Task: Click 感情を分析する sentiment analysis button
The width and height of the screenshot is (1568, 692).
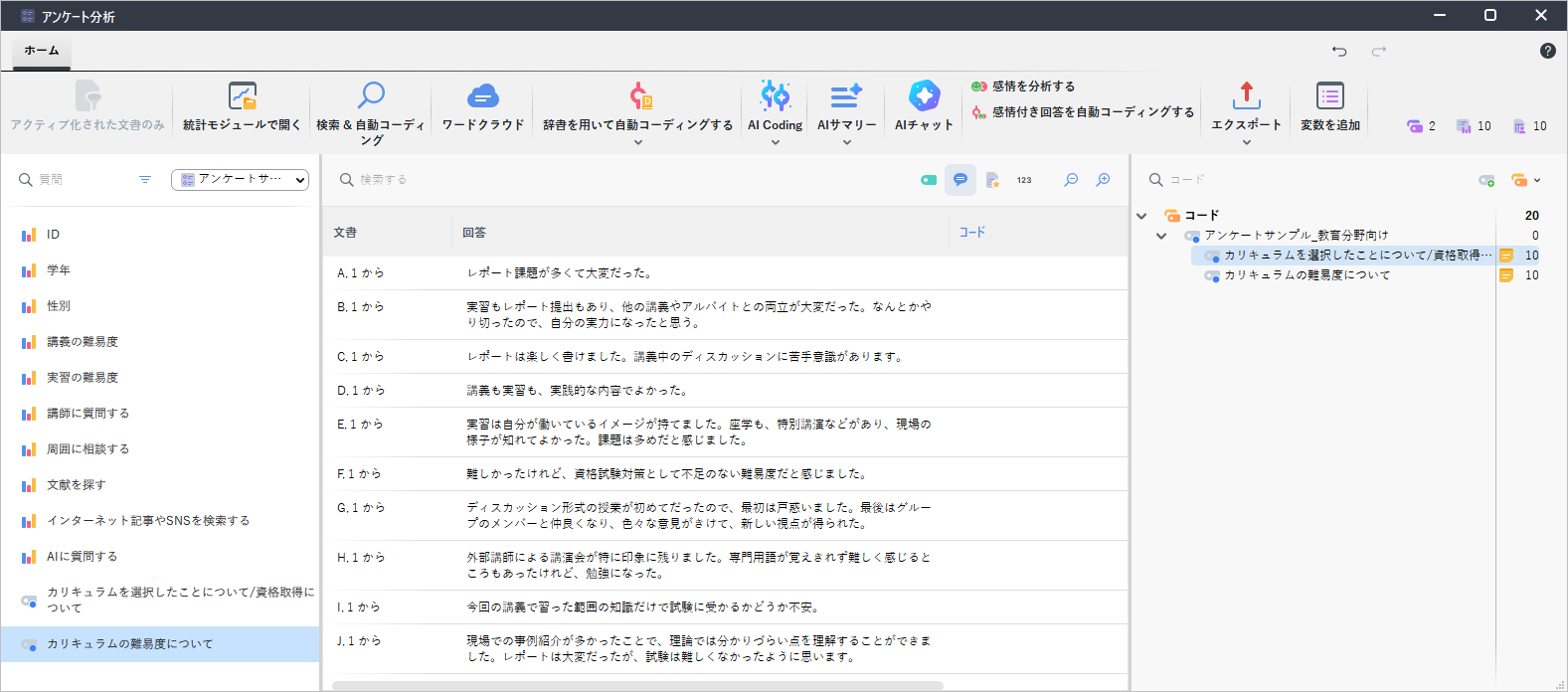Action: tap(1033, 86)
